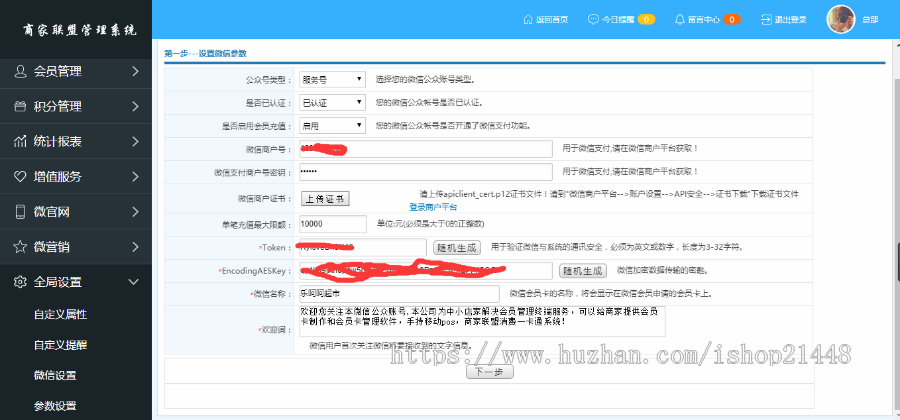Open 自定义提醒 submenu item
Viewport: 900px width, 420px height.
click(60, 345)
